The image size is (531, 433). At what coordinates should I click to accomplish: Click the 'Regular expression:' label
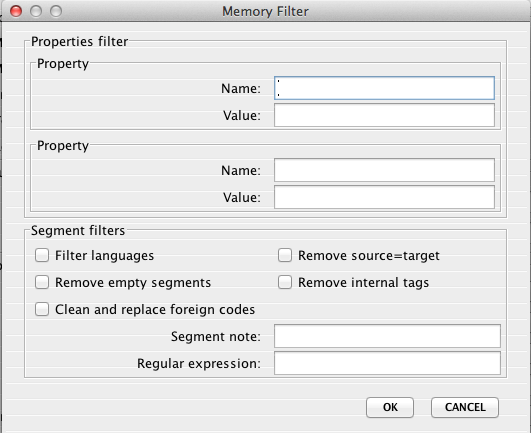pyautogui.click(x=199, y=364)
